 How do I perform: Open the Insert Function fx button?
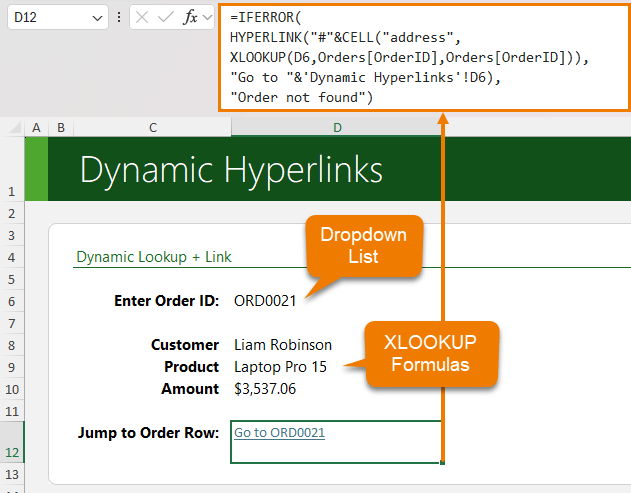point(190,17)
